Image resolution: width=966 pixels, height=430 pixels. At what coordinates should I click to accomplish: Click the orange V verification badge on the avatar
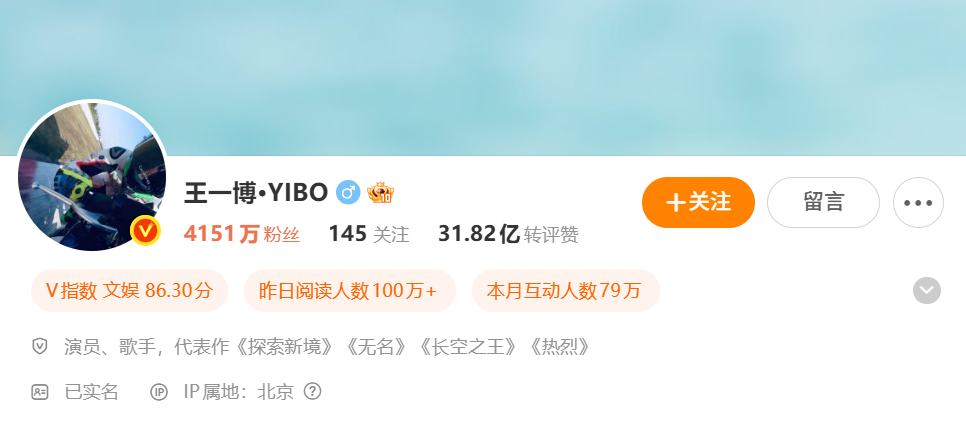[x=146, y=232]
